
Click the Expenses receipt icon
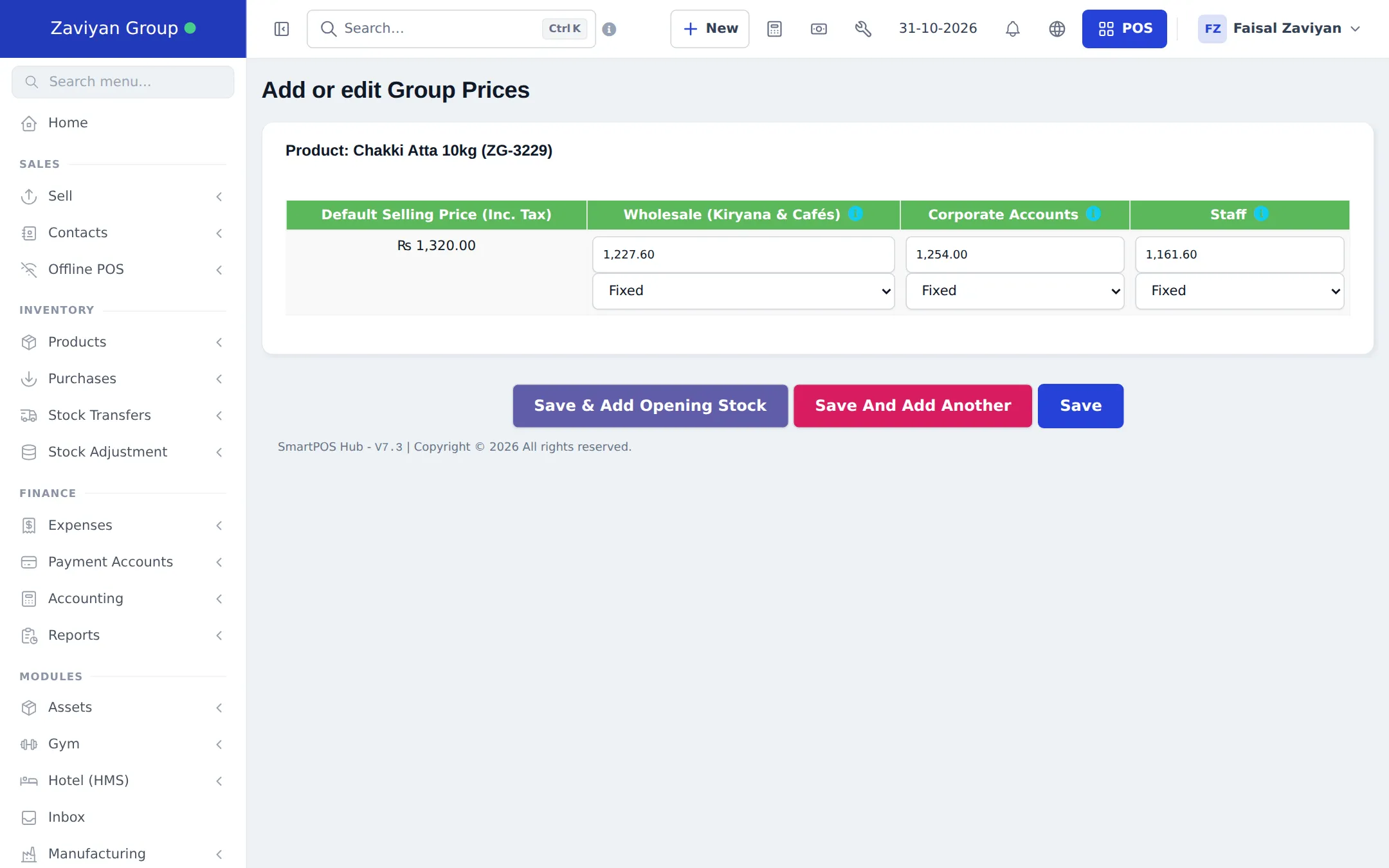pos(29,525)
